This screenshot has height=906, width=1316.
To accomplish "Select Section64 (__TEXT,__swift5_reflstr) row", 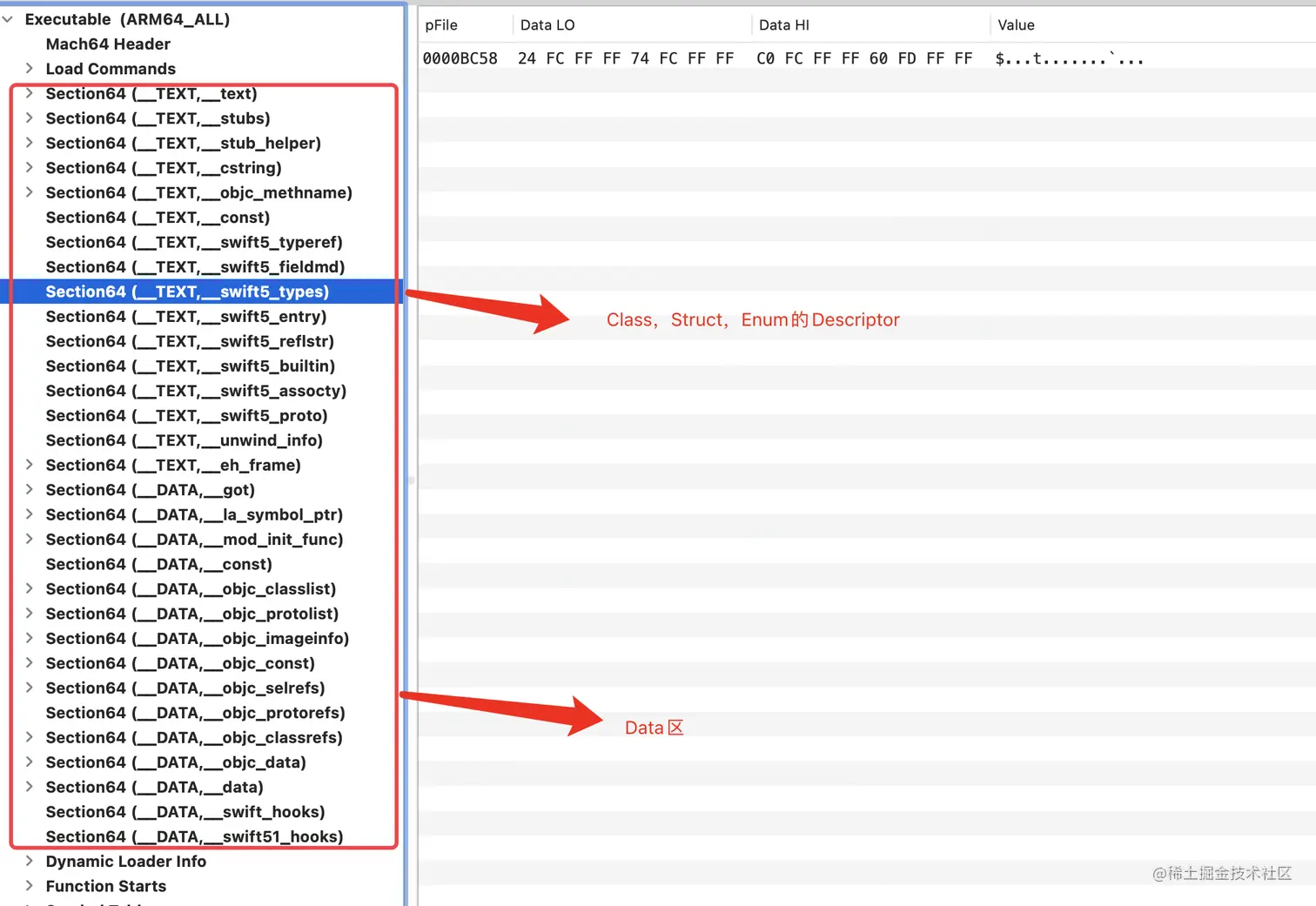I will 202,341.
